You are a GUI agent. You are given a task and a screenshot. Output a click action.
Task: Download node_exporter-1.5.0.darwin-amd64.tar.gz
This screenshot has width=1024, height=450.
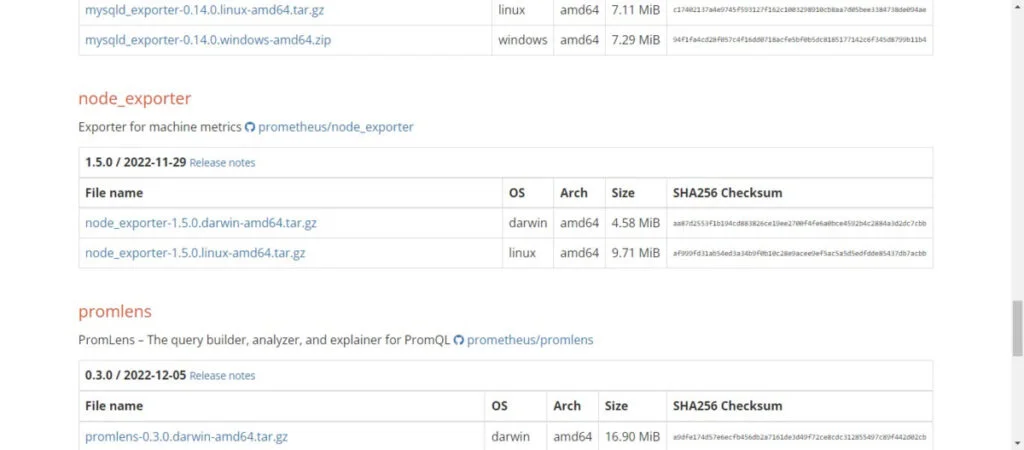click(x=201, y=223)
